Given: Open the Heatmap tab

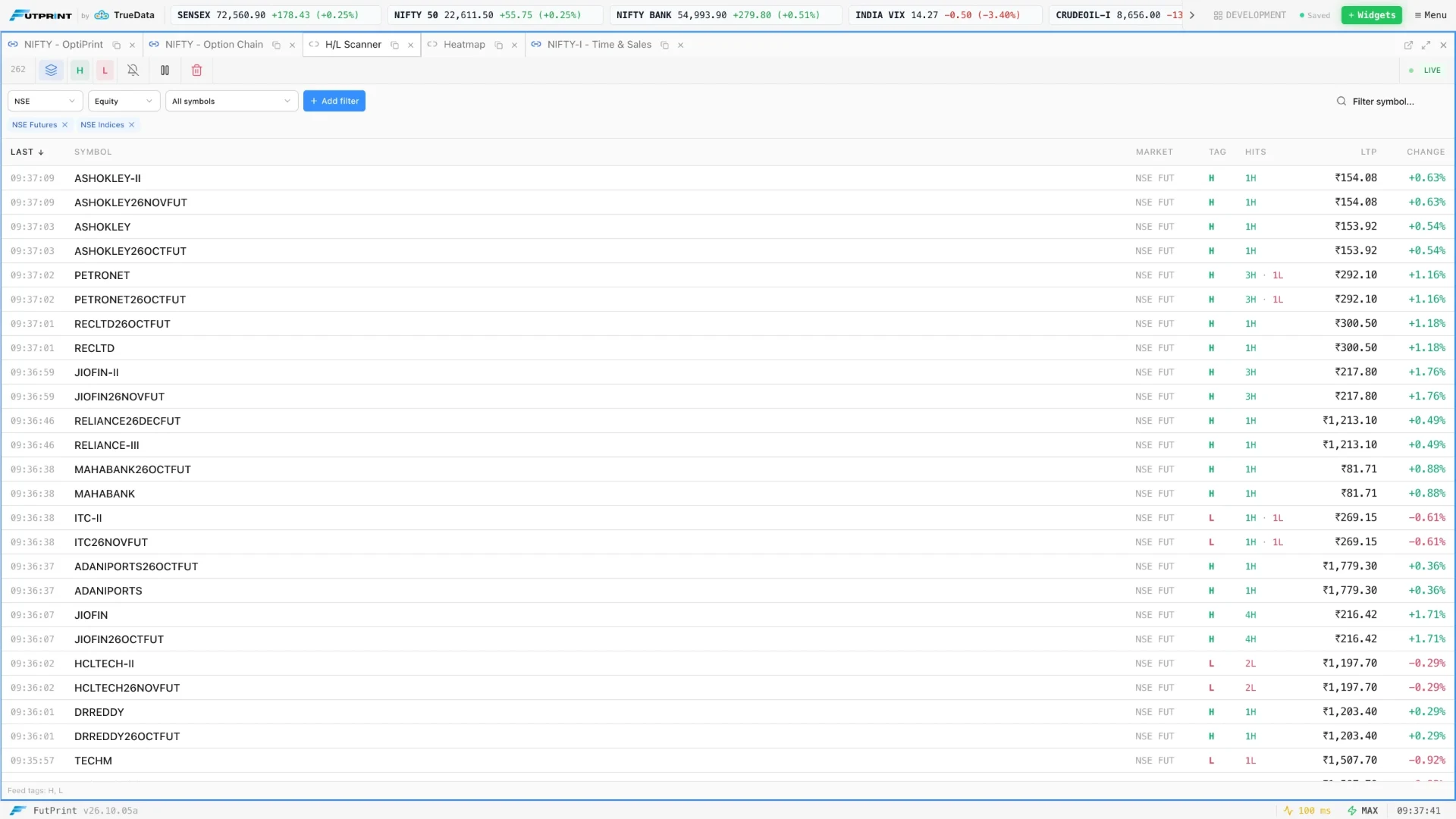Looking at the screenshot, I should pyautogui.click(x=464, y=45).
